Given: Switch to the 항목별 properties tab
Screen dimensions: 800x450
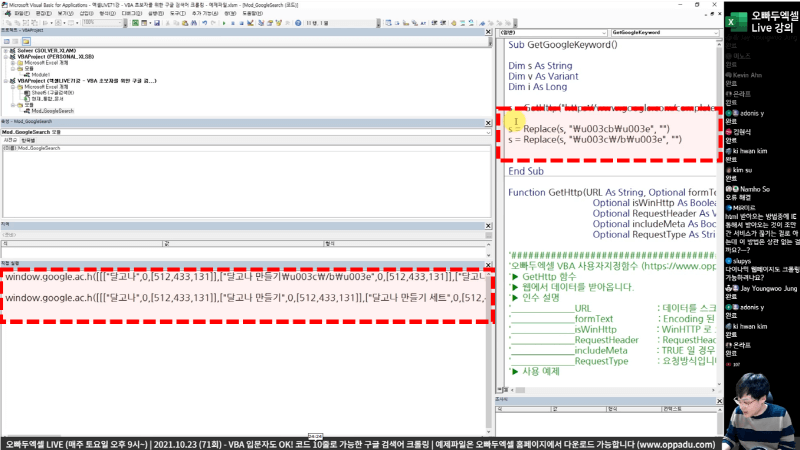Looking at the screenshot, I should click(x=28, y=140).
